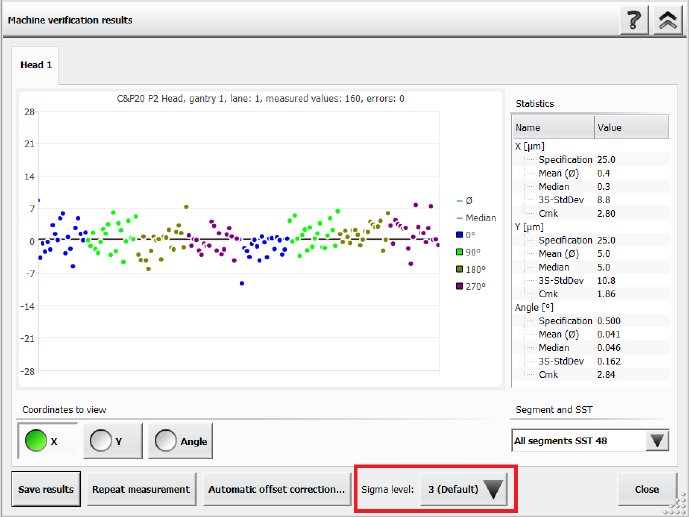The image size is (689, 517).
Task: Click the Save results button
Action: pos(46,489)
